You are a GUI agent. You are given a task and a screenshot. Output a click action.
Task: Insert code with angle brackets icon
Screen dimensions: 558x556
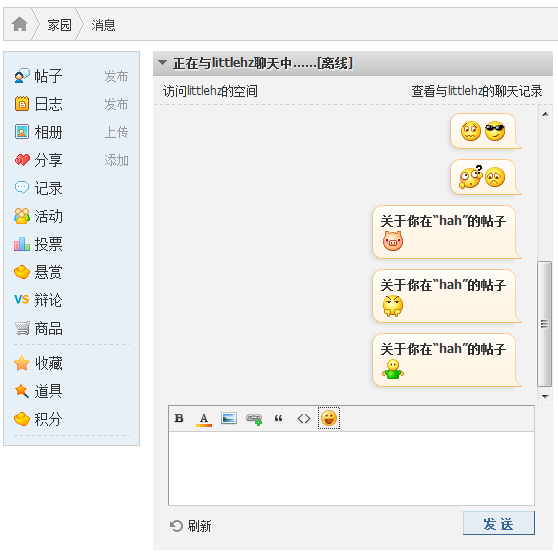pyautogui.click(x=304, y=419)
